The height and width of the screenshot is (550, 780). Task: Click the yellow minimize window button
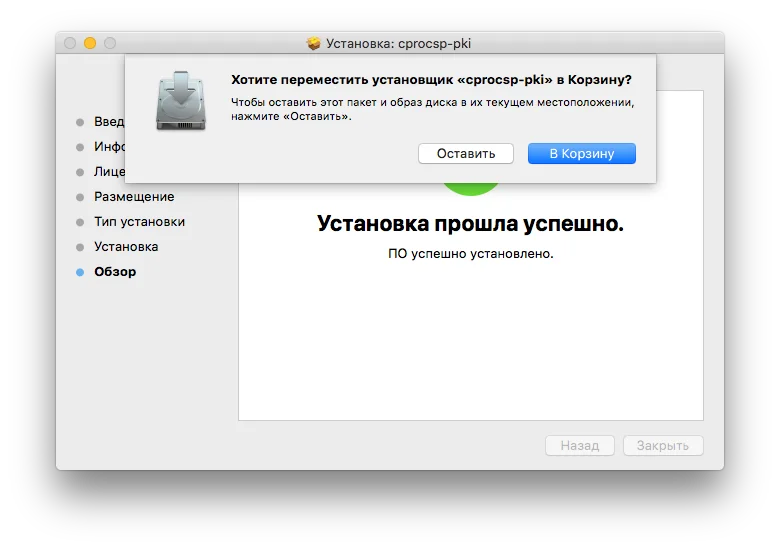(90, 43)
